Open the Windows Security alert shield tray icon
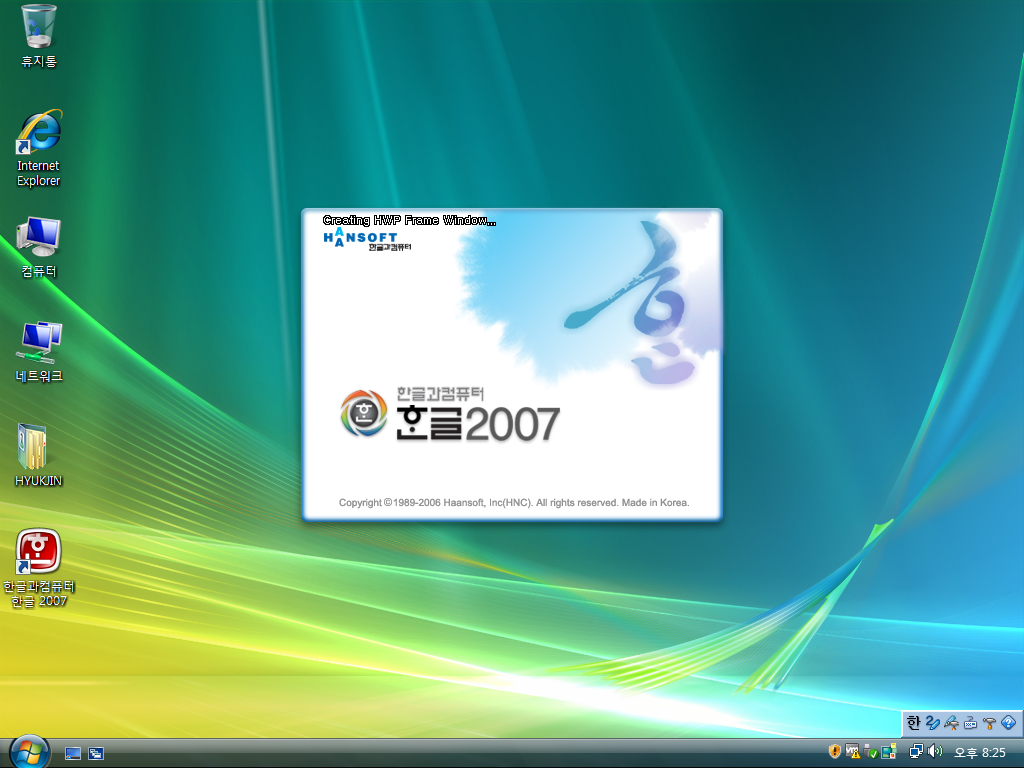1024x768 pixels. pos(835,752)
